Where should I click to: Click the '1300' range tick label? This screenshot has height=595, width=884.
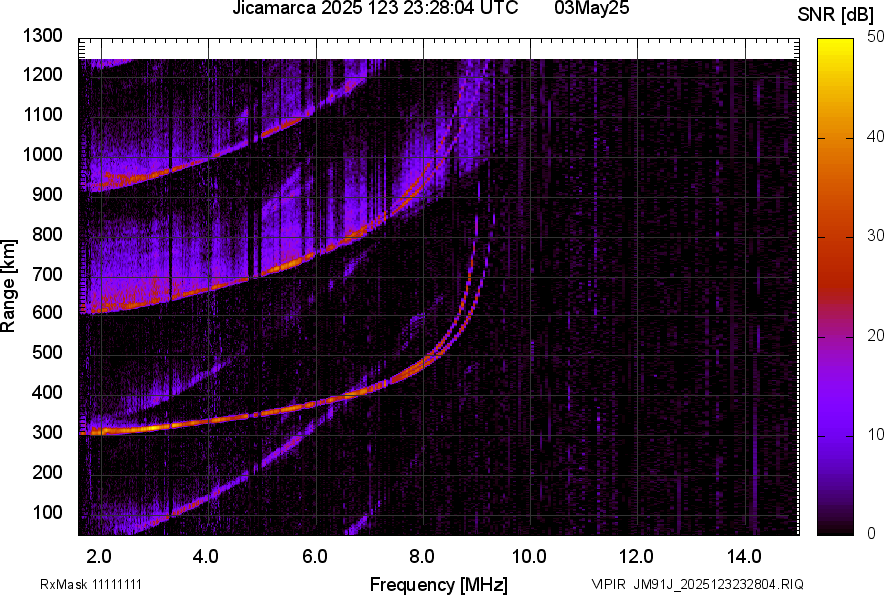pos(42,36)
